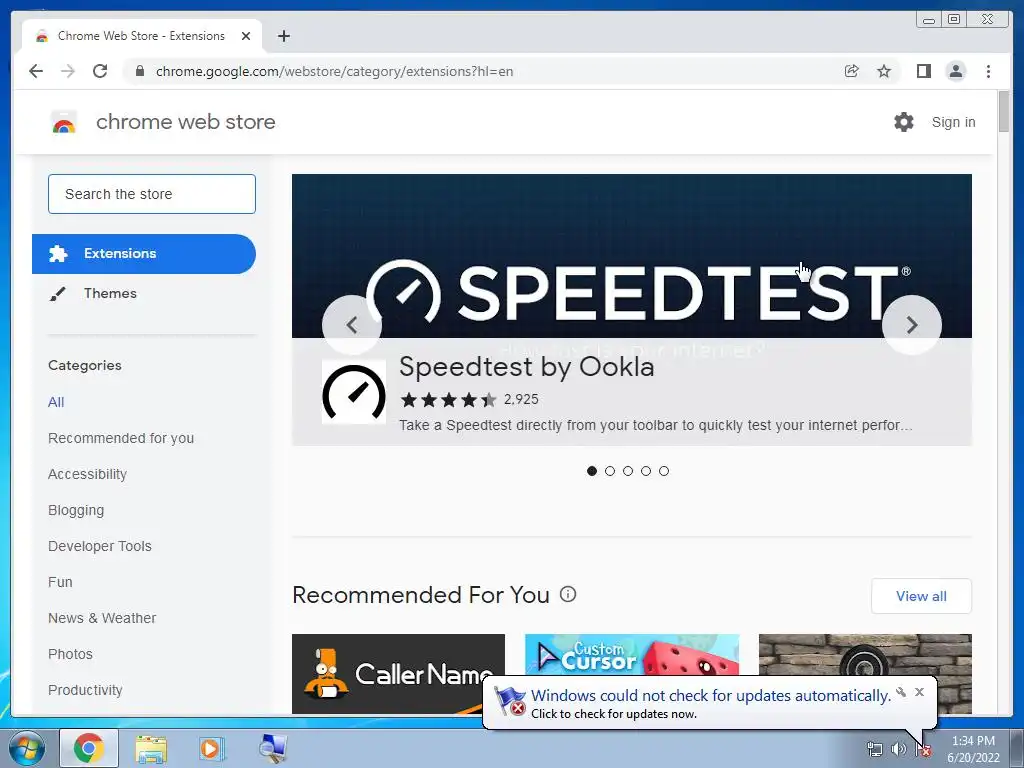Share this page via the share icon

(852, 71)
